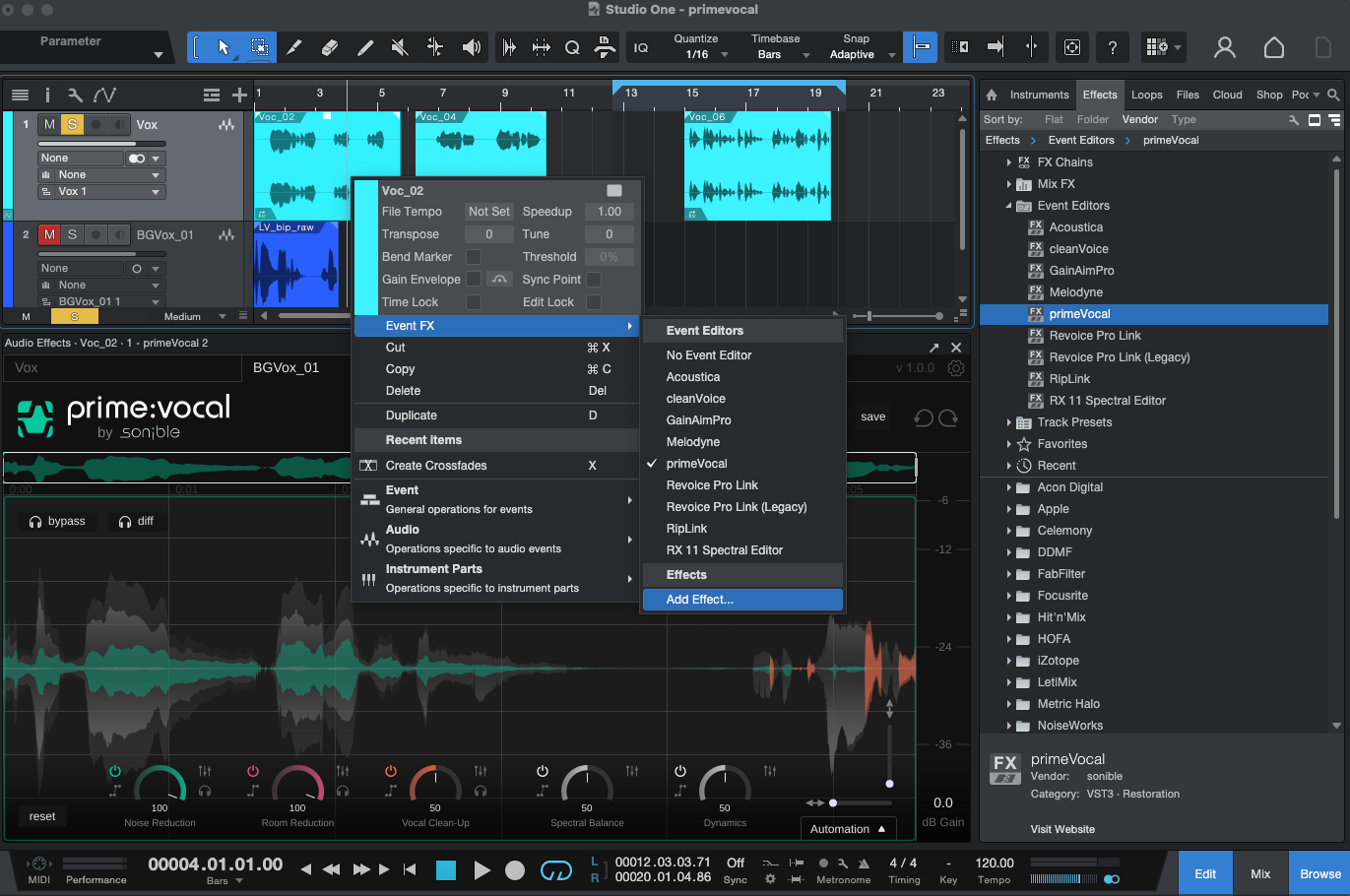Return to zero transport button

pos(410,869)
